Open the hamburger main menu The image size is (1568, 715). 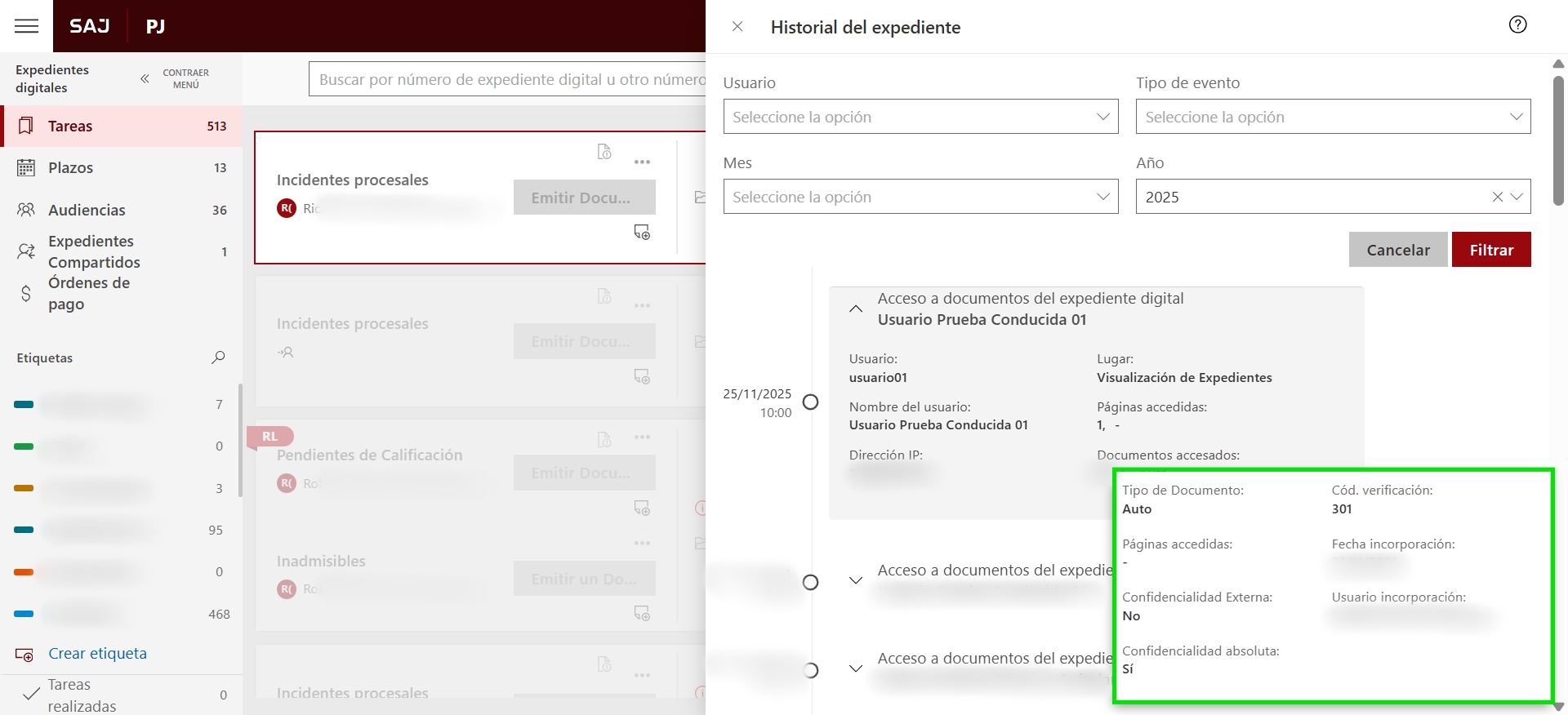pos(26,26)
